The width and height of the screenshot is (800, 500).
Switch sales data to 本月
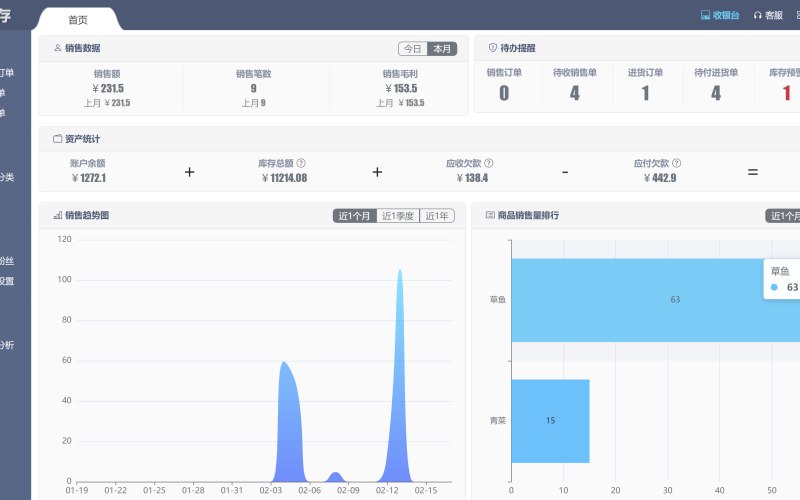442,48
